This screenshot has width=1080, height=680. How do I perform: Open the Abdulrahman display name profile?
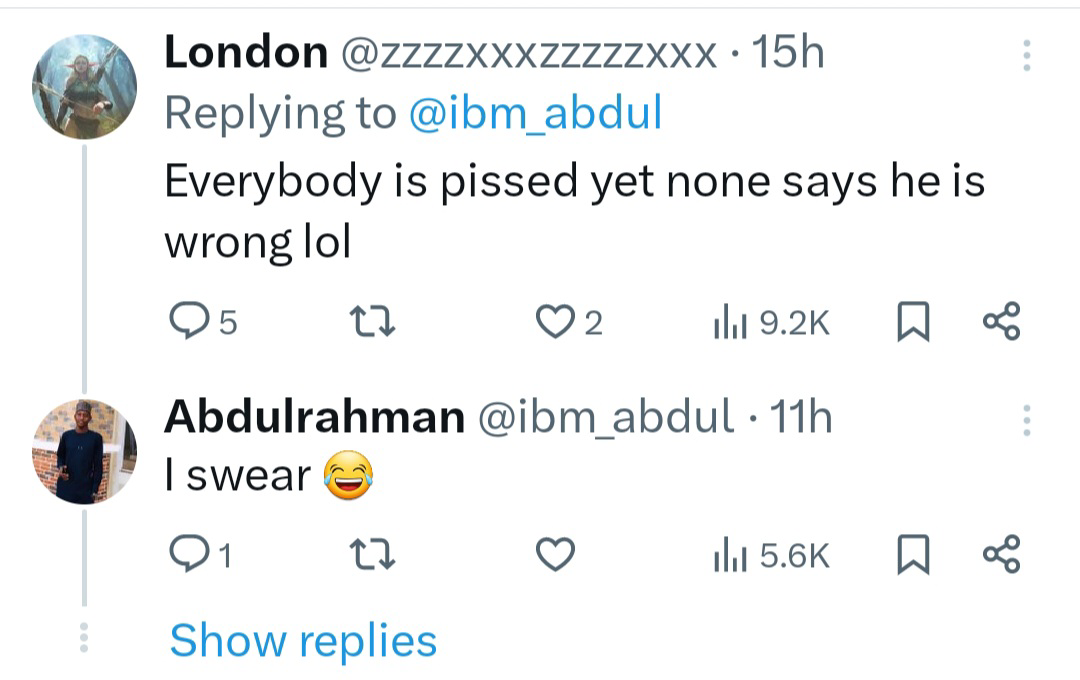pos(313,418)
